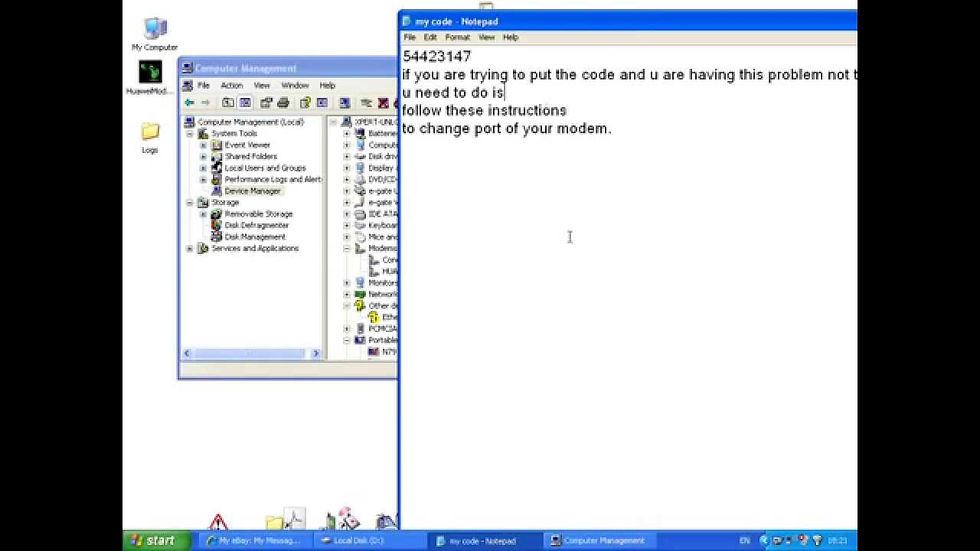Viewport: 980px width, 551px height.
Task: Click the Forward arrow in Computer Management toolbar
Action: pyautogui.click(x=206, y=103)
